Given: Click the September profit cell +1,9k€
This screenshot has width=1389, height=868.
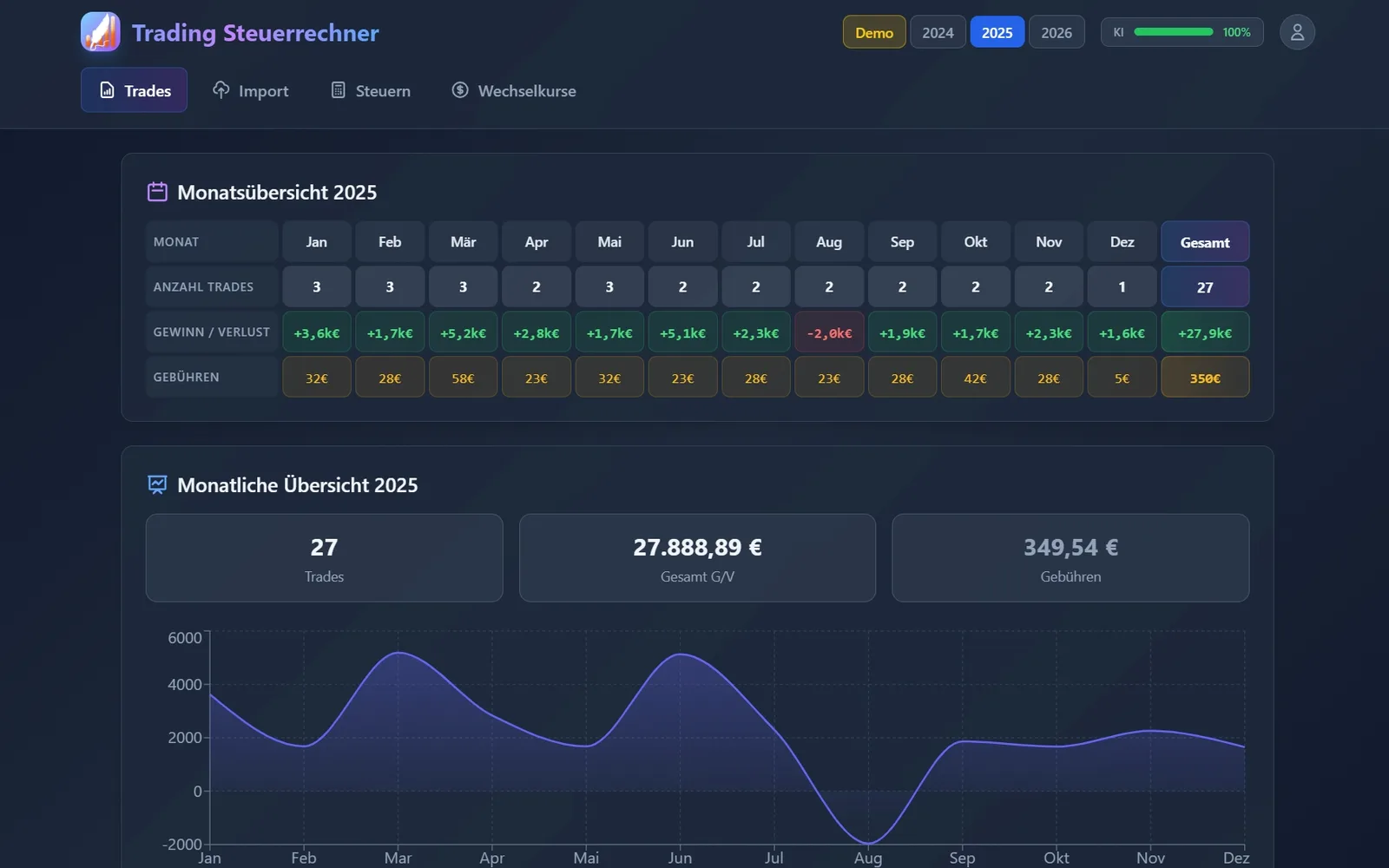Looking at the screenshot, I should pos(902,332).
